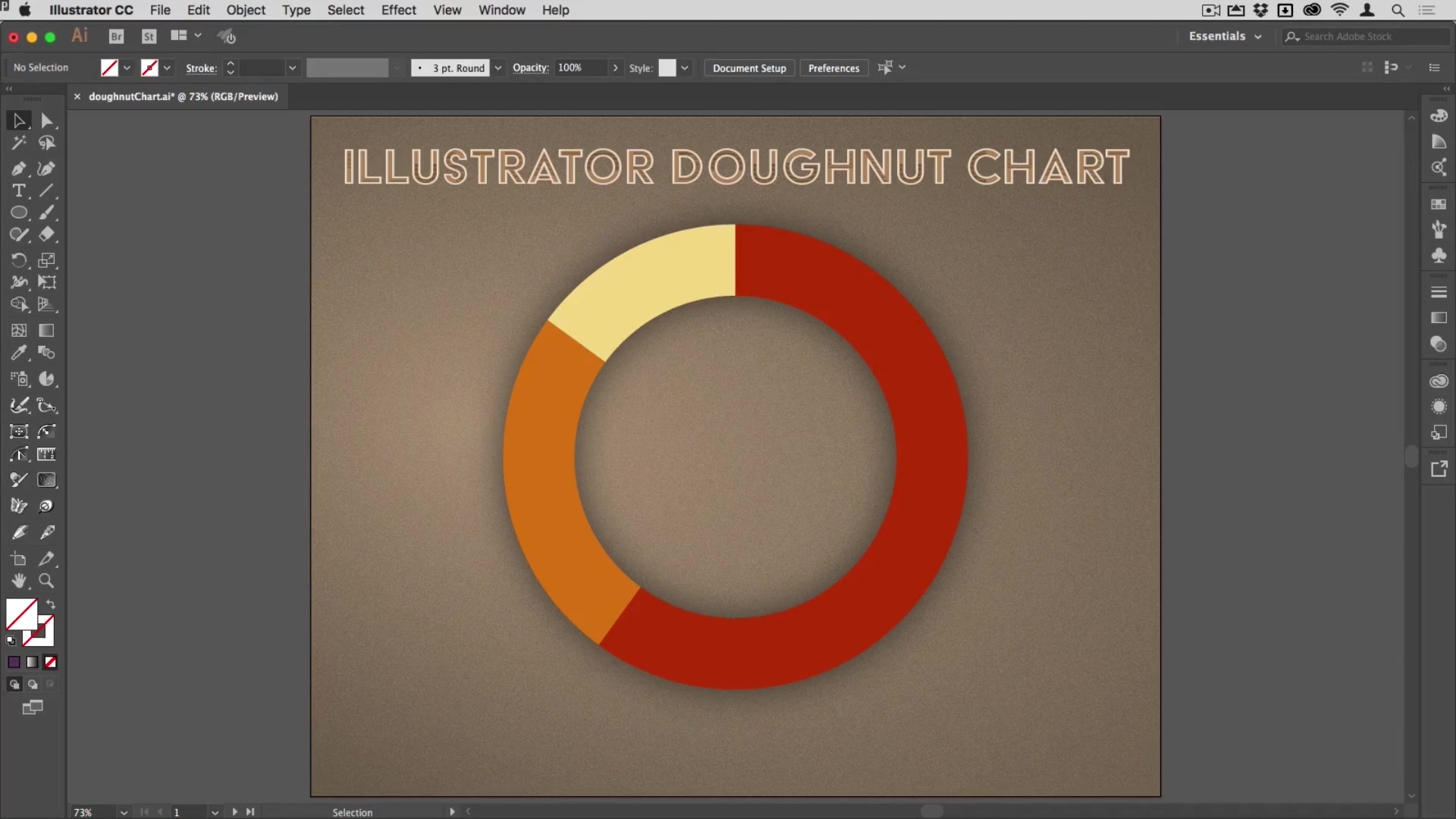Open the Creative Cloud Libraries panel

(1439, 381)
